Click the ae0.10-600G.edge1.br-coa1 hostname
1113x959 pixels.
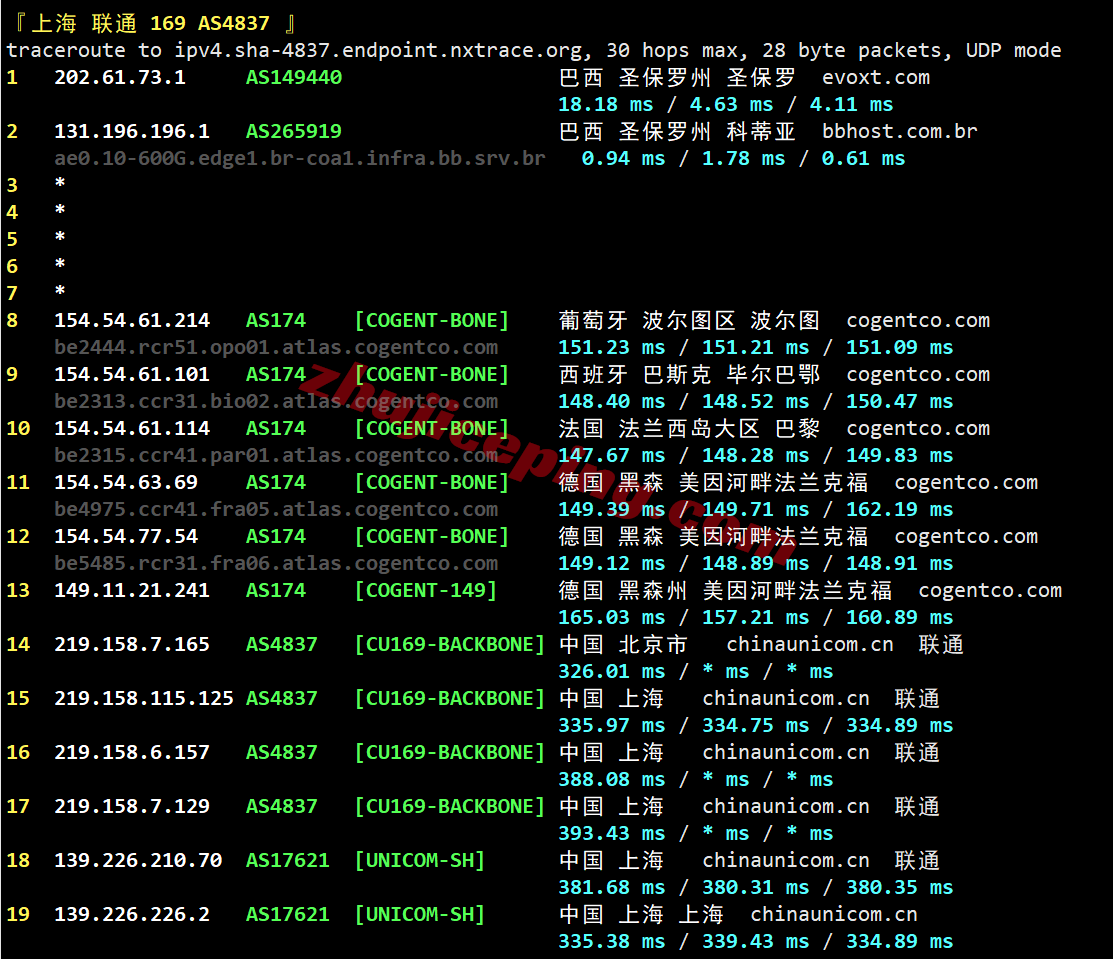coord(300,158)
